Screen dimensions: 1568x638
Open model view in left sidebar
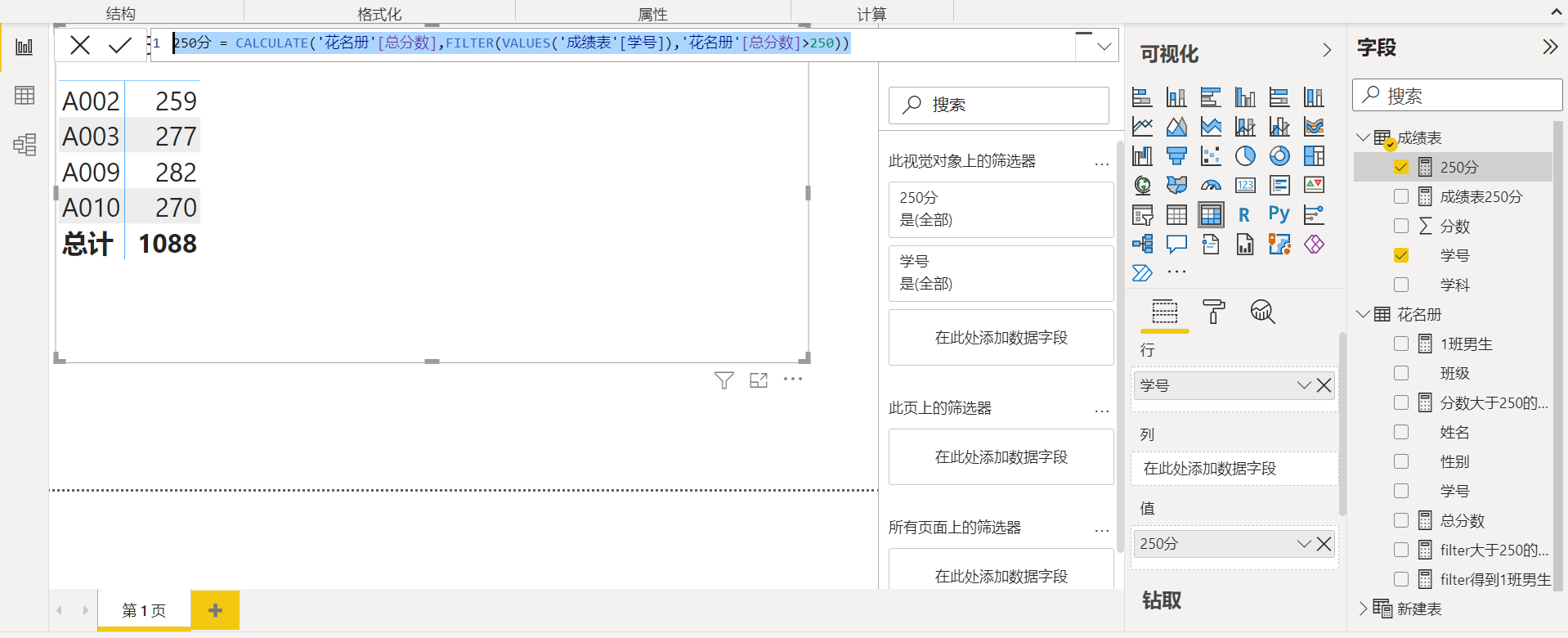pyautogui.click(x=25, y=144)
